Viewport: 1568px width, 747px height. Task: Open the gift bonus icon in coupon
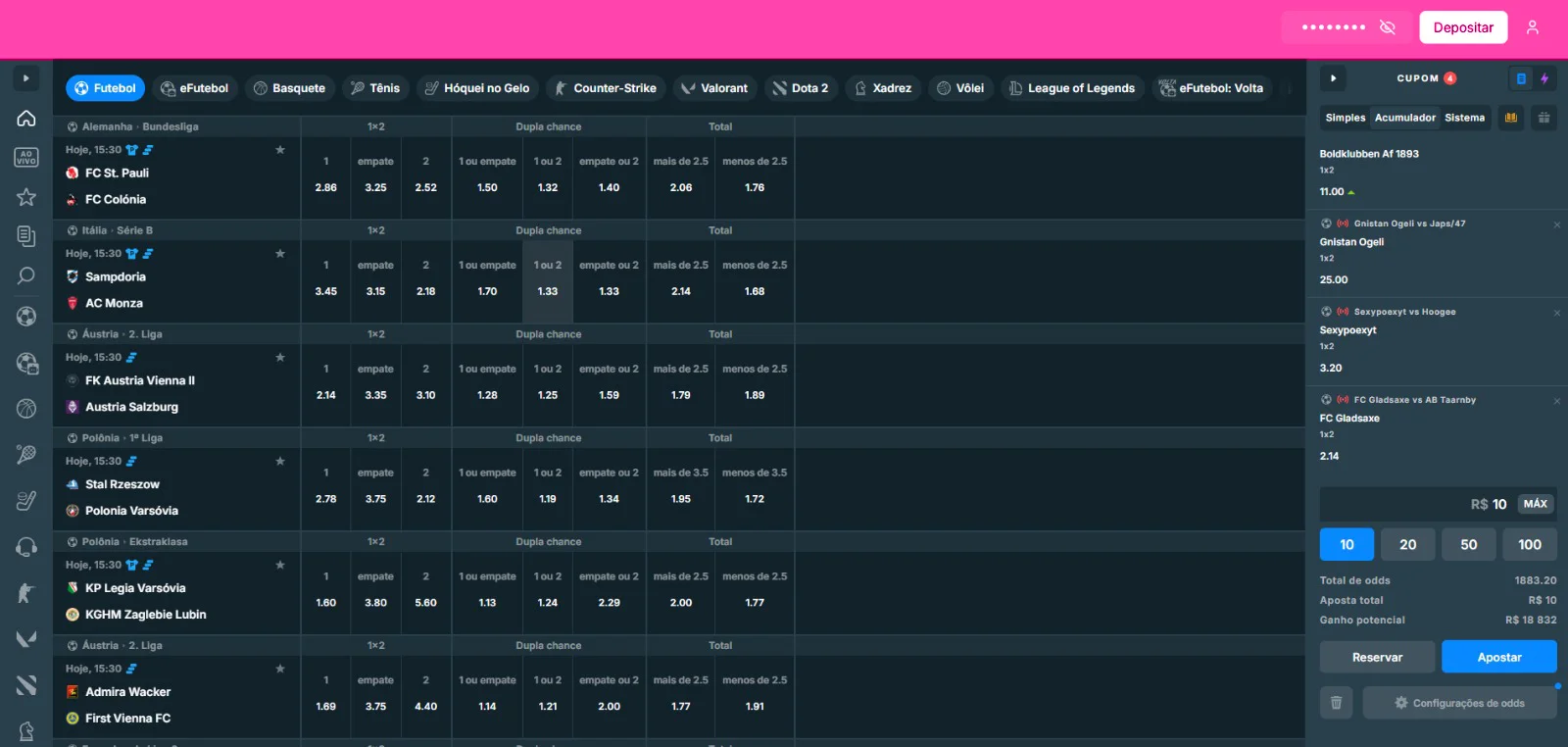tap(1543, 118)
